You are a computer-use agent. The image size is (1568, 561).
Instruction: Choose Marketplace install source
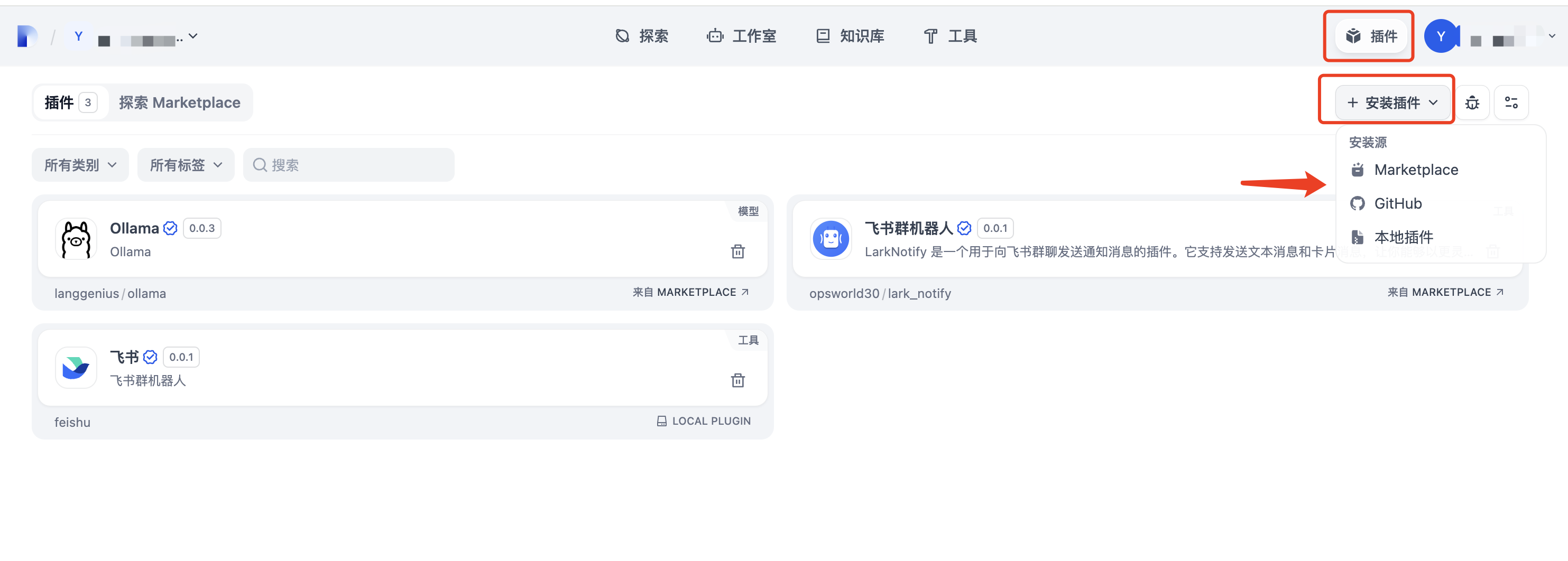[x=1440, y=170]
